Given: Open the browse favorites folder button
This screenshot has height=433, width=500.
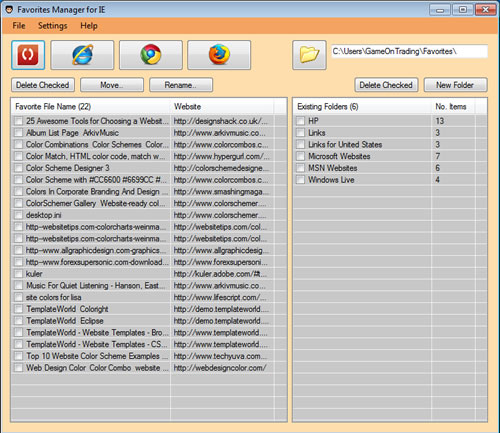Looking at the screenshot, I should coord(309,55).
